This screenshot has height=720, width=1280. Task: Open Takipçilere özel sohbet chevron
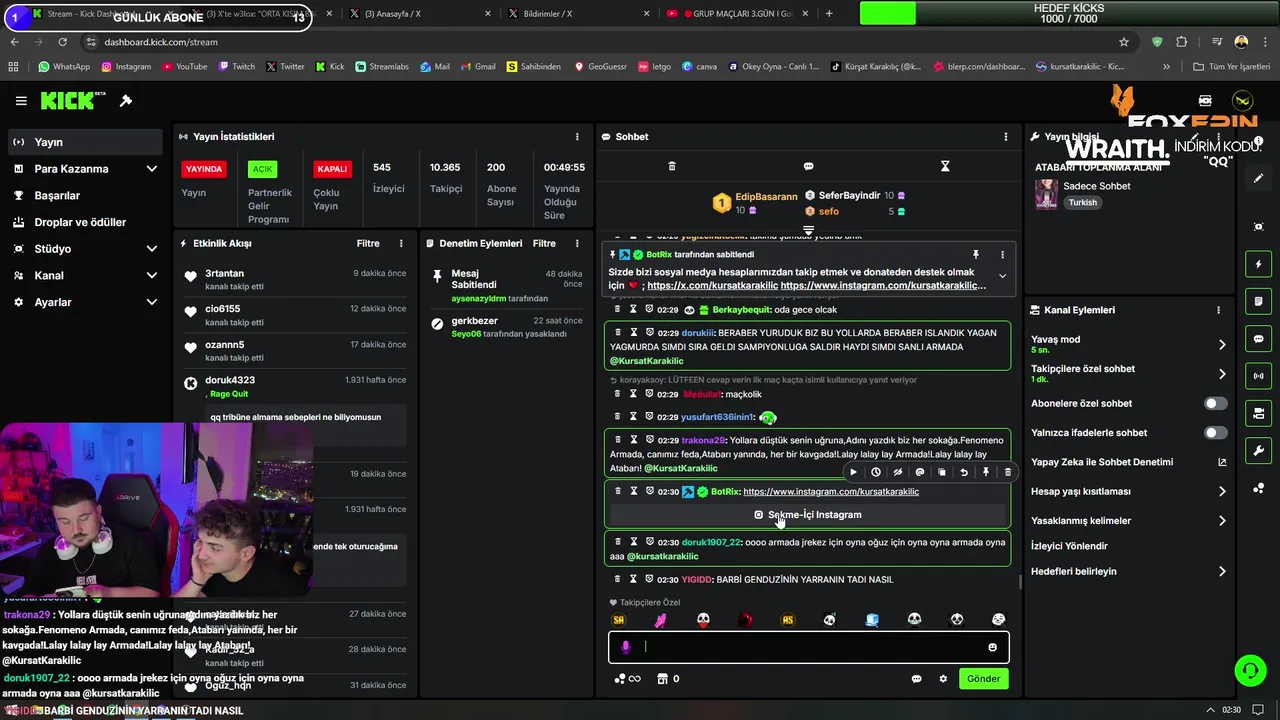[x=1222, y=374]
